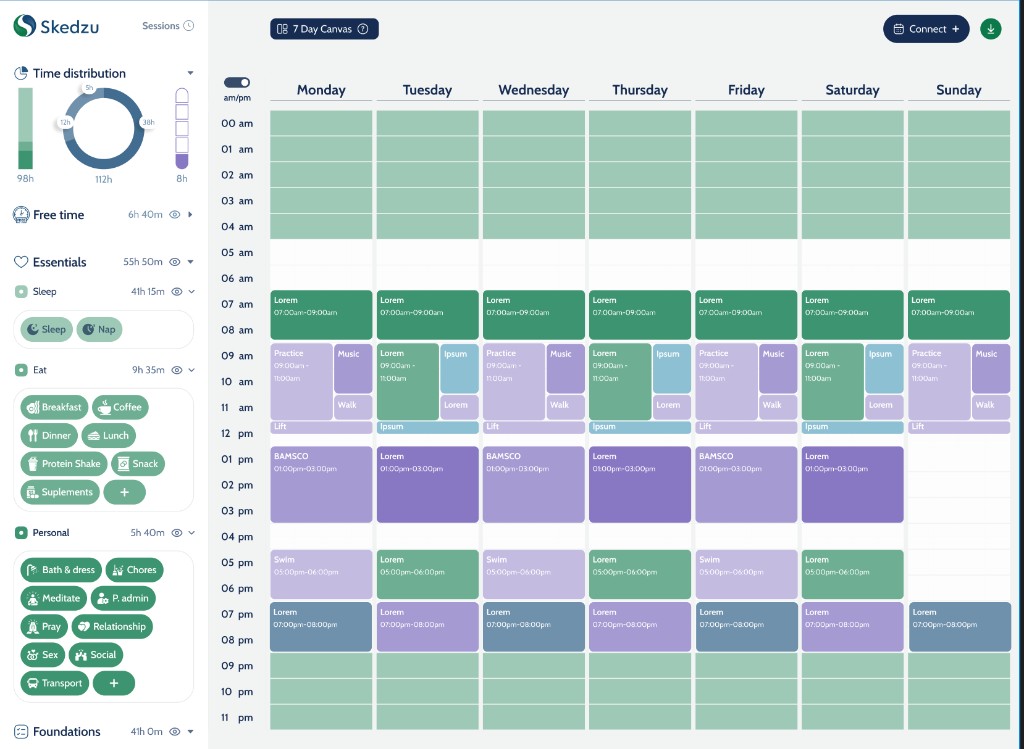Click the Free time clock icon
Screen dimensions: 1024x749
pyautogui.click(x=21, y=214)
